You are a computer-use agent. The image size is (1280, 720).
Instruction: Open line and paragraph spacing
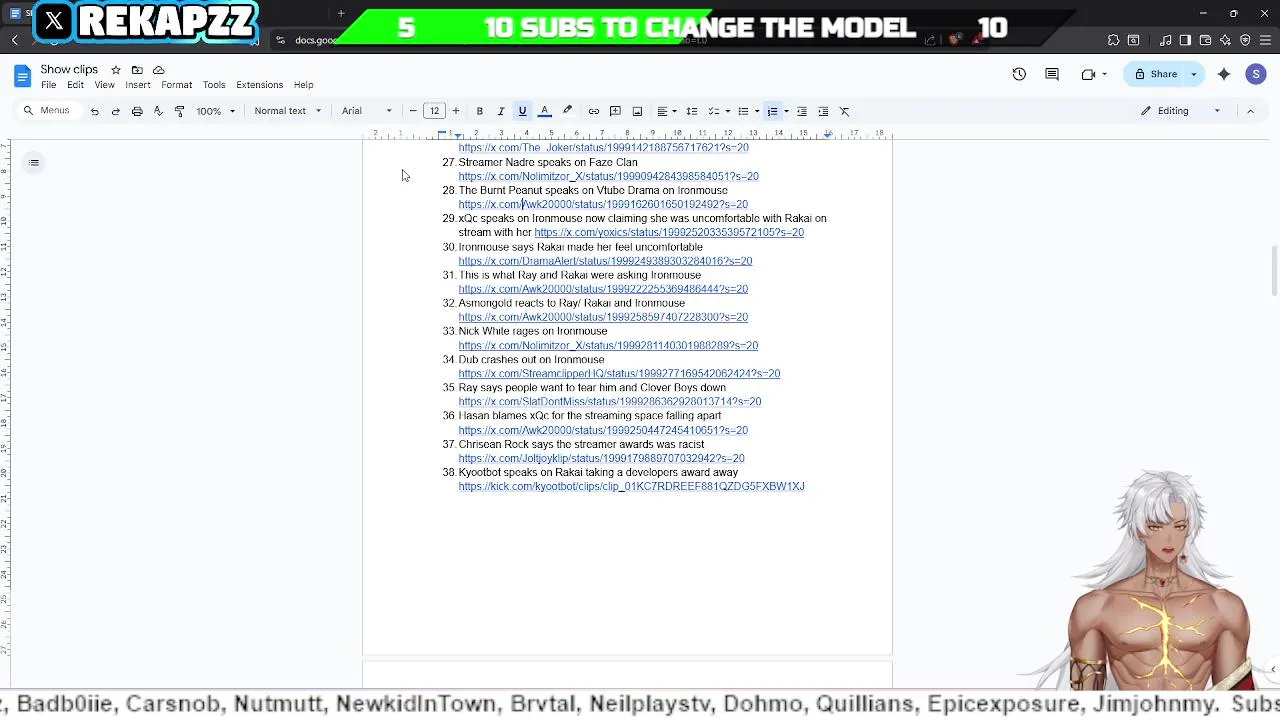point(692,111)
